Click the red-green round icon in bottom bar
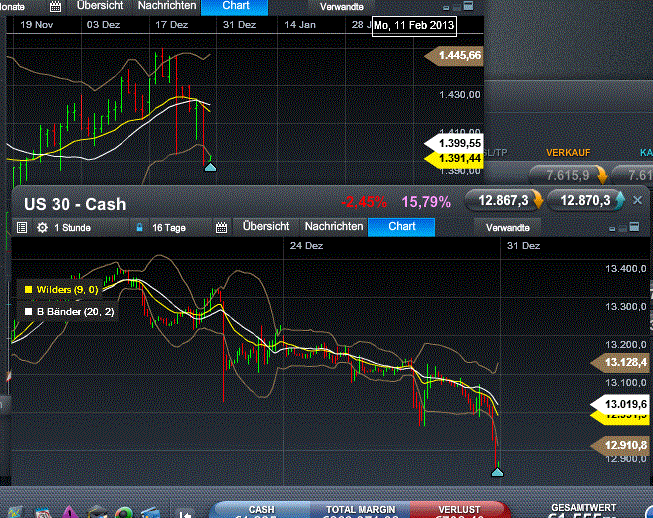Image resolution: width=653 pixels, height=518 pixels. (124, 513)
